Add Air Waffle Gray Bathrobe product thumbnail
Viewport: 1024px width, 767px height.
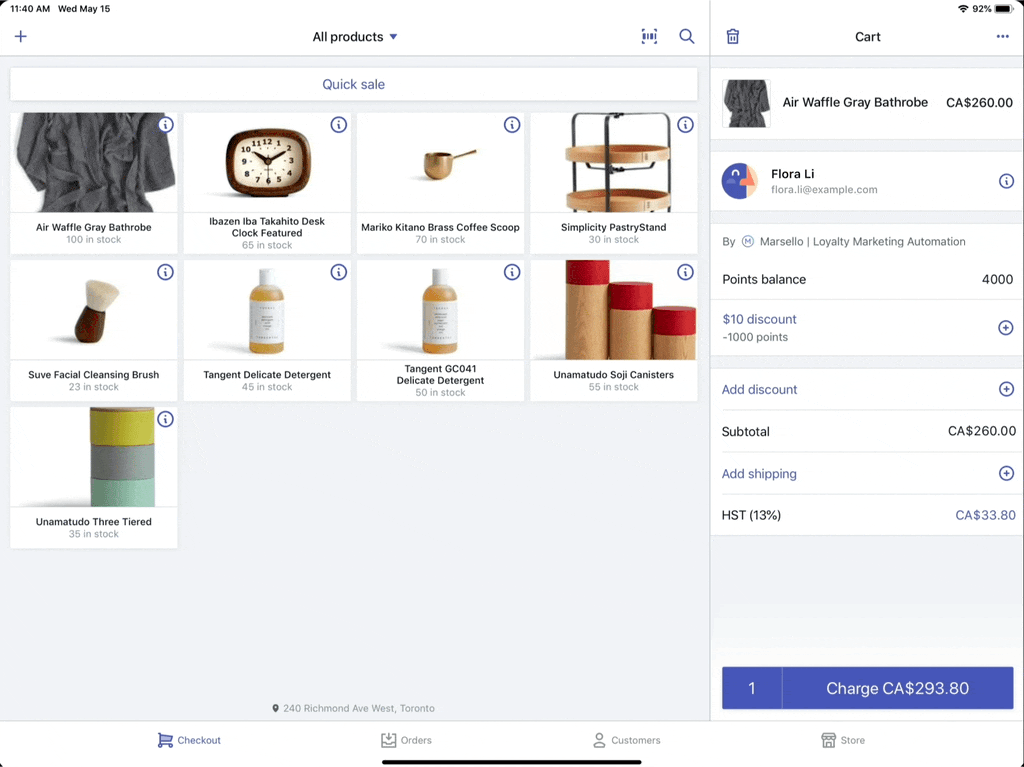click(93, 162)
